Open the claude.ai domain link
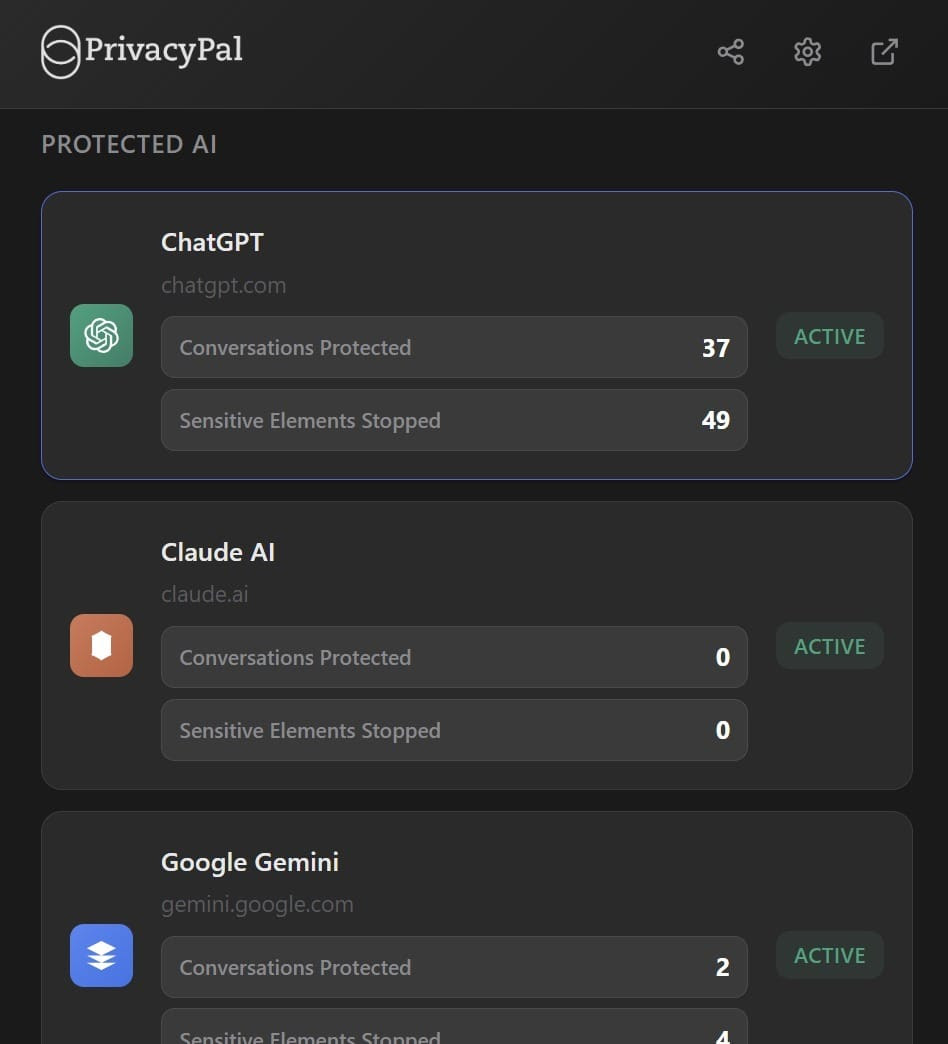 (204, 594)
